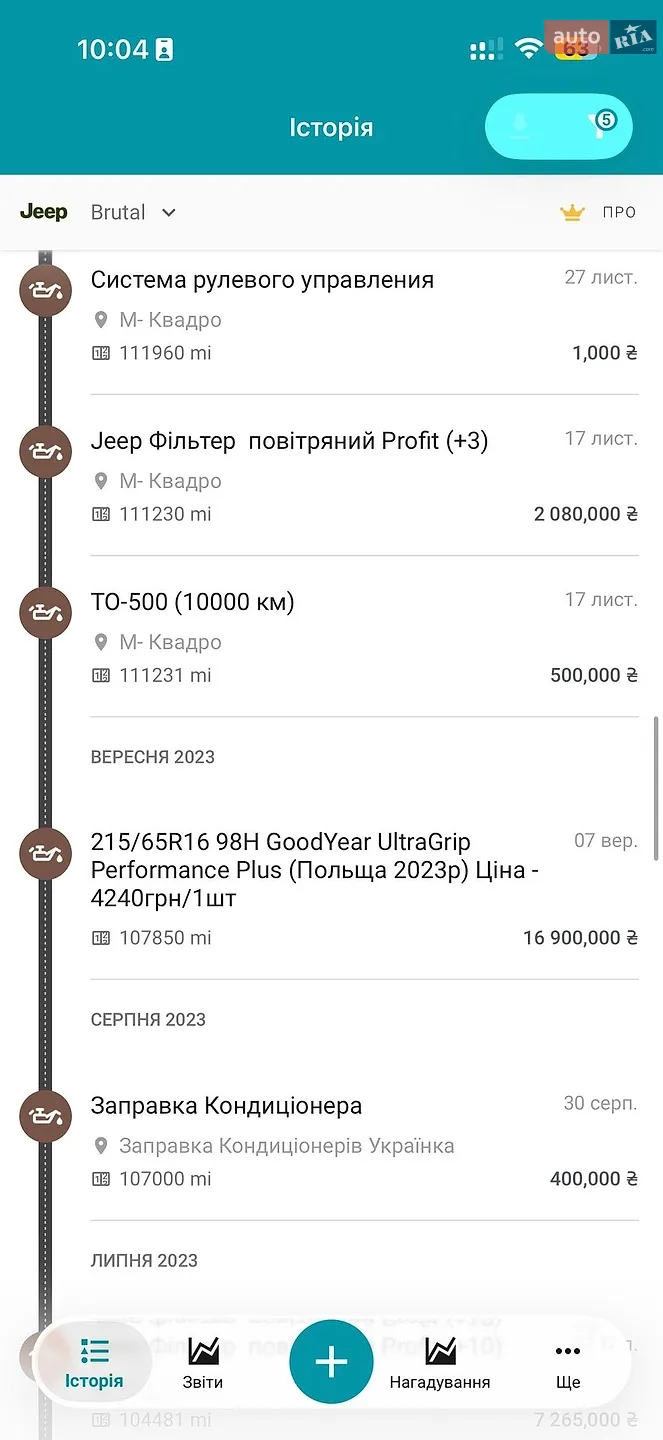
Task: Switch to the Звіти tab
Action: (x=203, y=1364)
